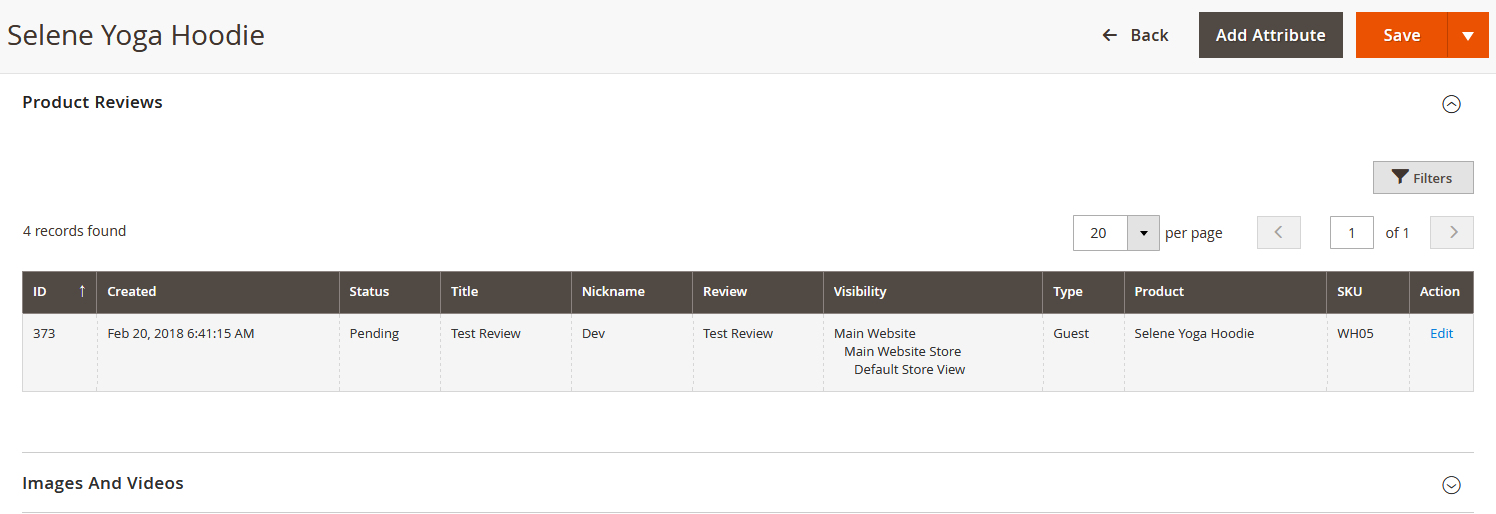Viewport: 1496px width, 514px height.
Task: Sort table by SKU column
Action: [x=1349, y=292]
